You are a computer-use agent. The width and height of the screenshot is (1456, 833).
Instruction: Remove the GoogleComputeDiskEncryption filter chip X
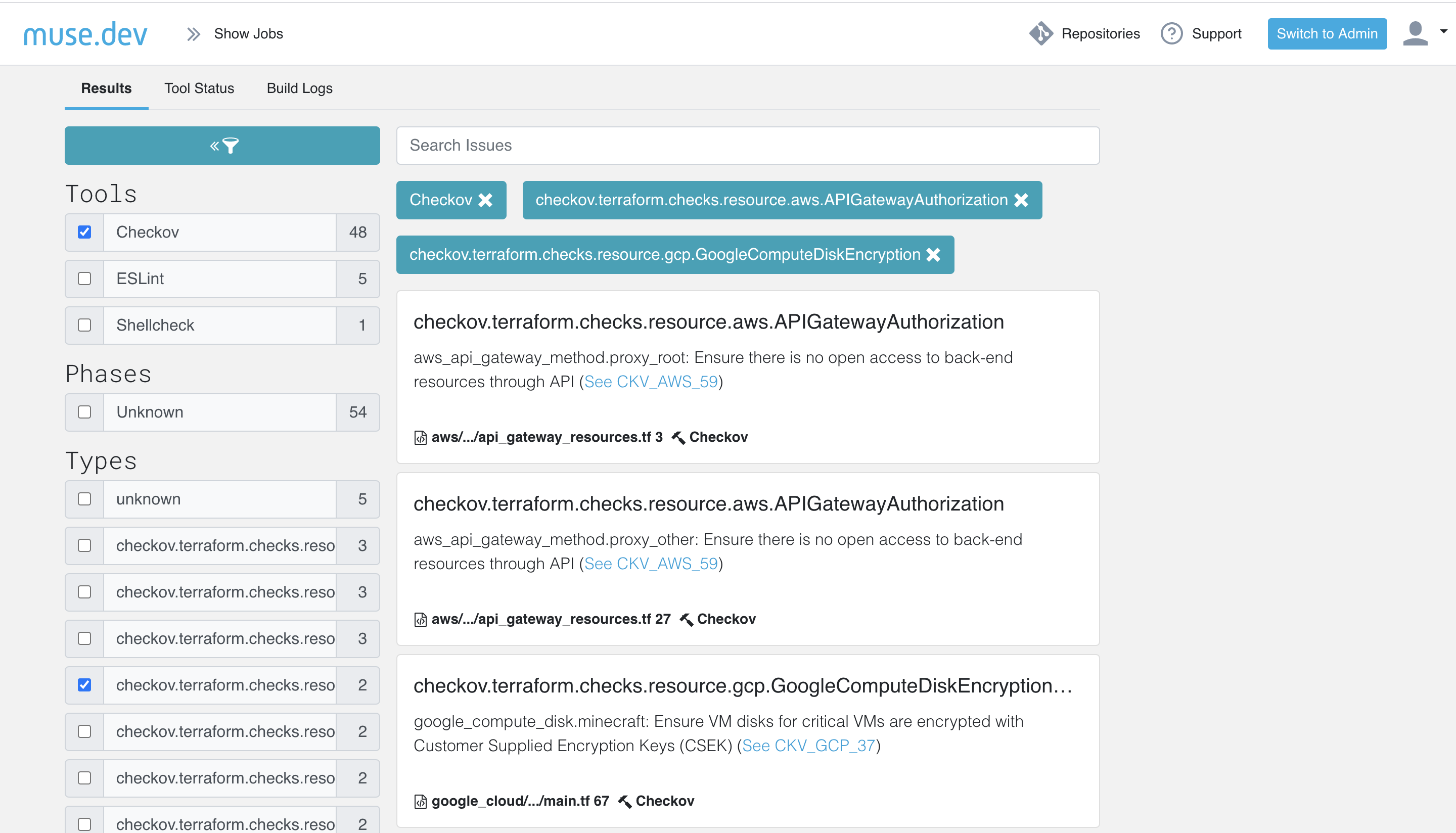(933, 255)
